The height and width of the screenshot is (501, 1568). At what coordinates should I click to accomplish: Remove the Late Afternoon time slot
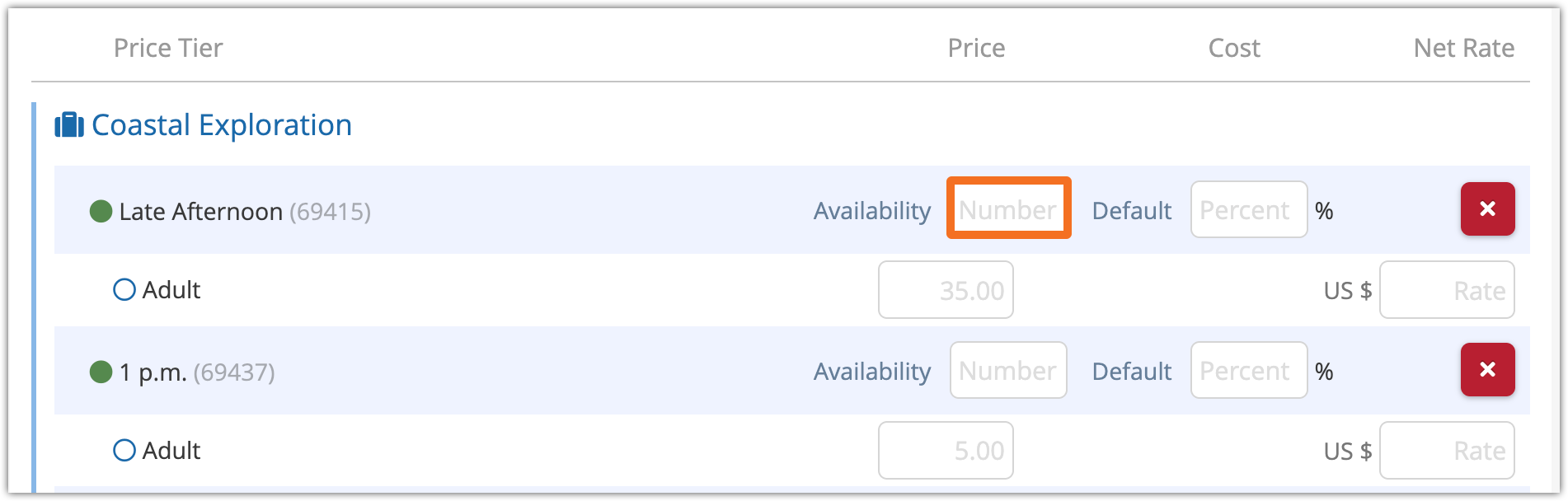tap(1487, 209)
